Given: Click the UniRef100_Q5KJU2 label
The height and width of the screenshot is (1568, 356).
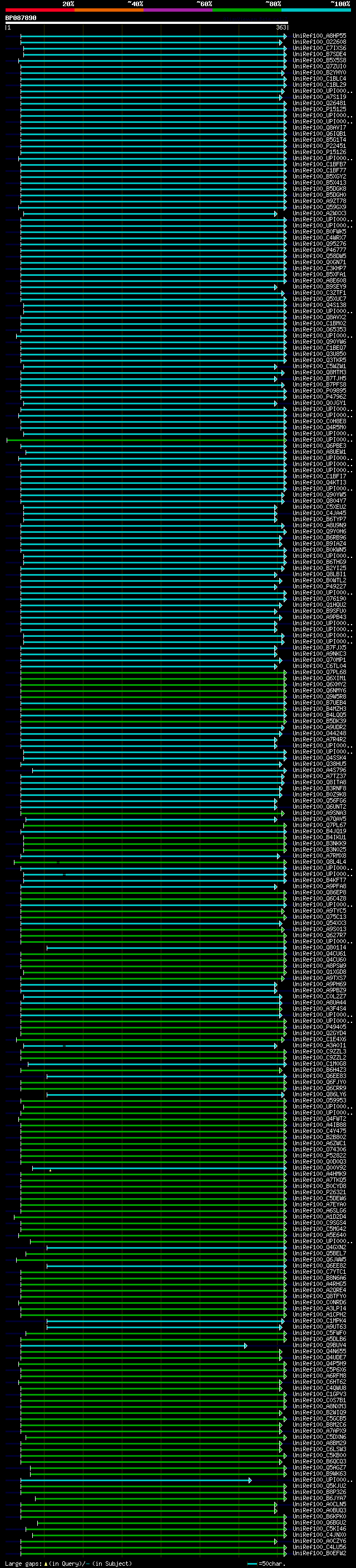Looking at the screenshot, I should [x=319, y=1485].
